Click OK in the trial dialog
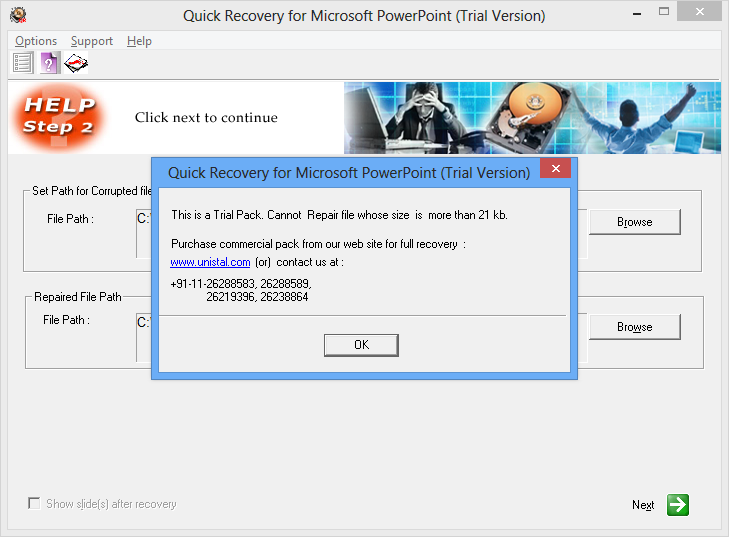This screenshot has width=729, height=537. [361, 345]
